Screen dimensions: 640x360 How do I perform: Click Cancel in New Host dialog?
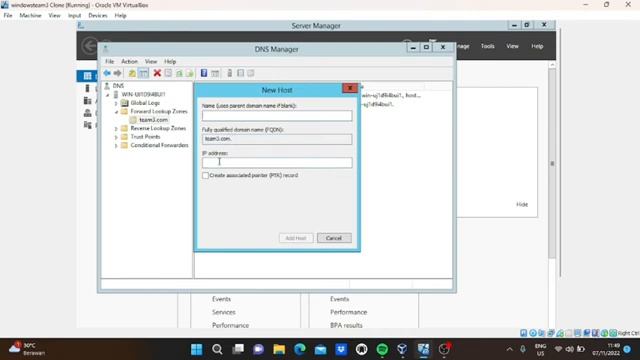(x=334, y=238)
